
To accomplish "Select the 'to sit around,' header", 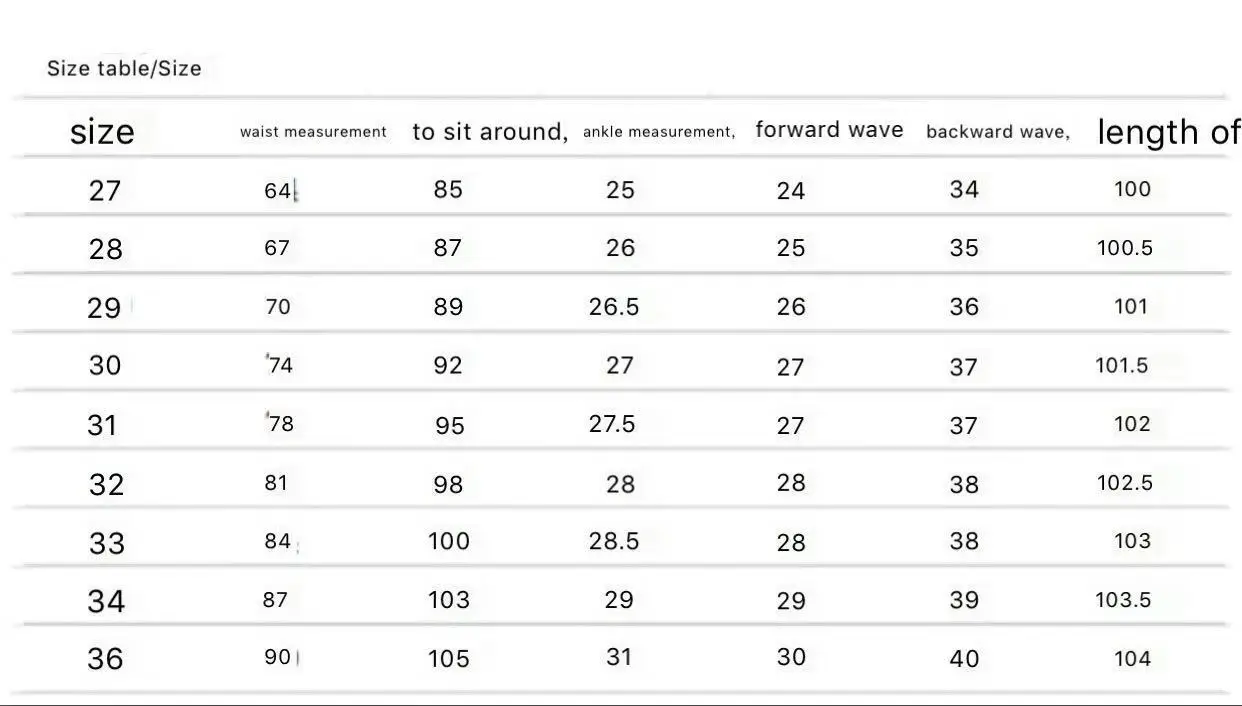I will pyautogui.click(x=490, y=132).
